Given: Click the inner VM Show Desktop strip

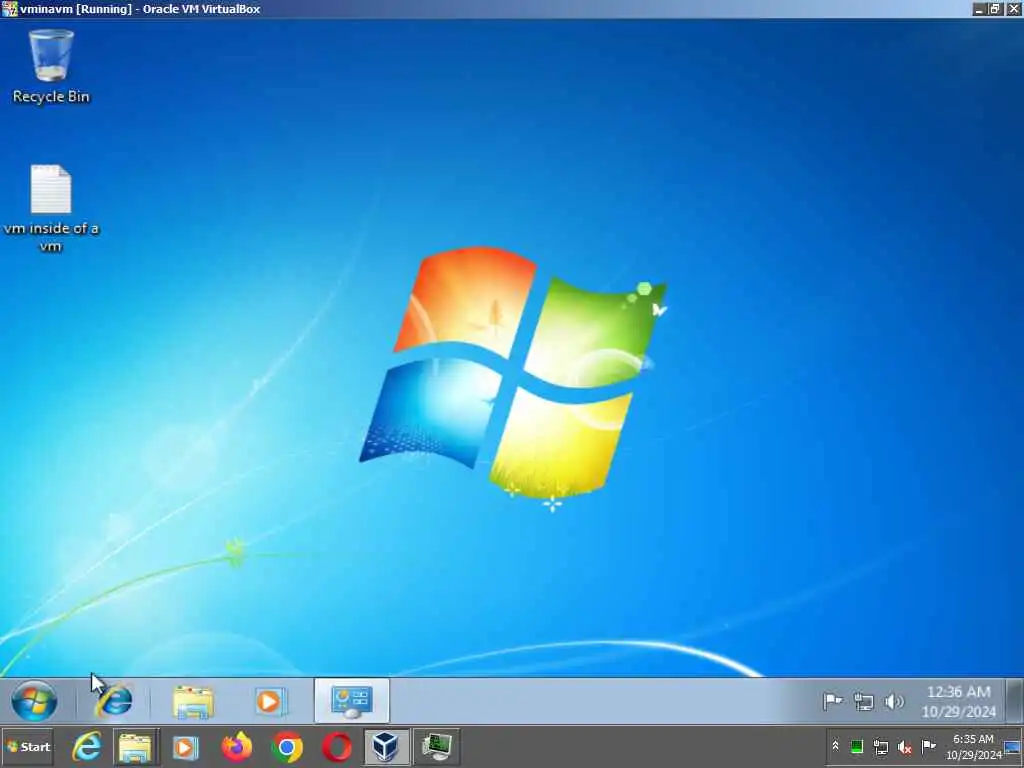Looking at the screenshot, I should [1015, 701].
